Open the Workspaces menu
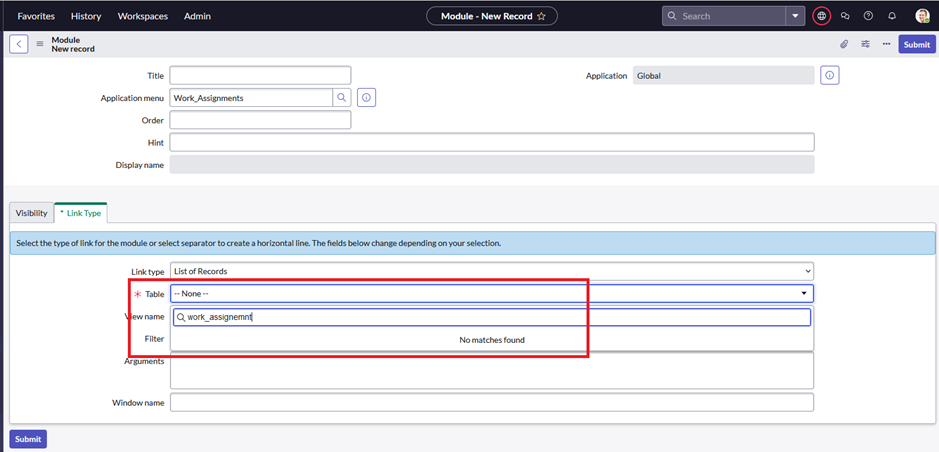Screen dimensions: 939x452 pos(142,16)
